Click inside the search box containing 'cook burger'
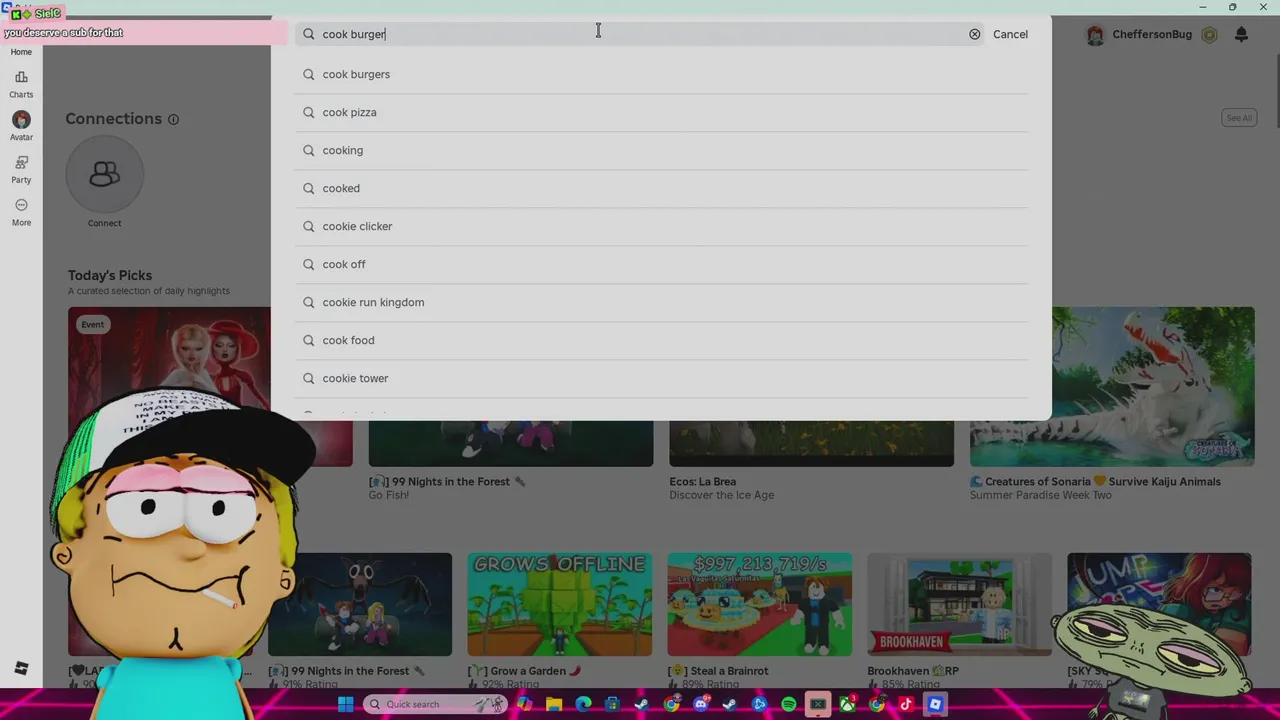The image size is (1280, 720). tap(640, 34)
